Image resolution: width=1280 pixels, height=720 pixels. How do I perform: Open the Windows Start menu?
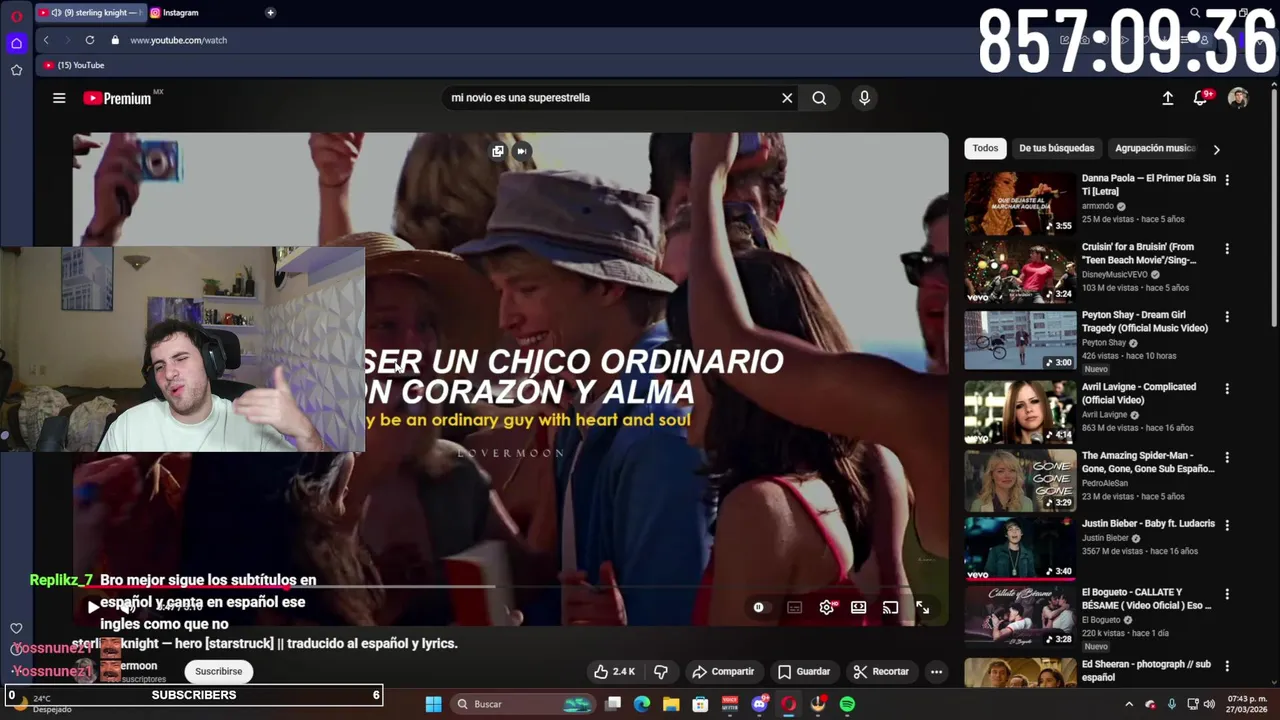[x=433, y=704]
